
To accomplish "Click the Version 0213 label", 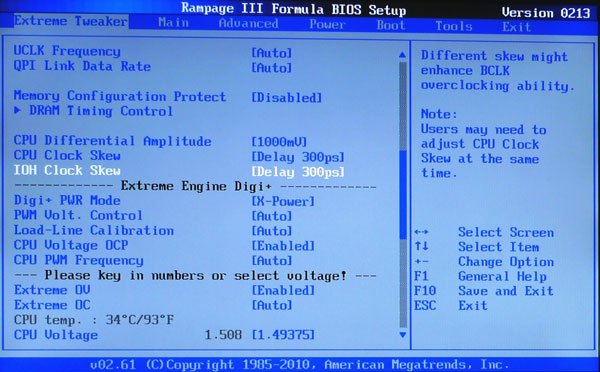I will pos(546,13).
